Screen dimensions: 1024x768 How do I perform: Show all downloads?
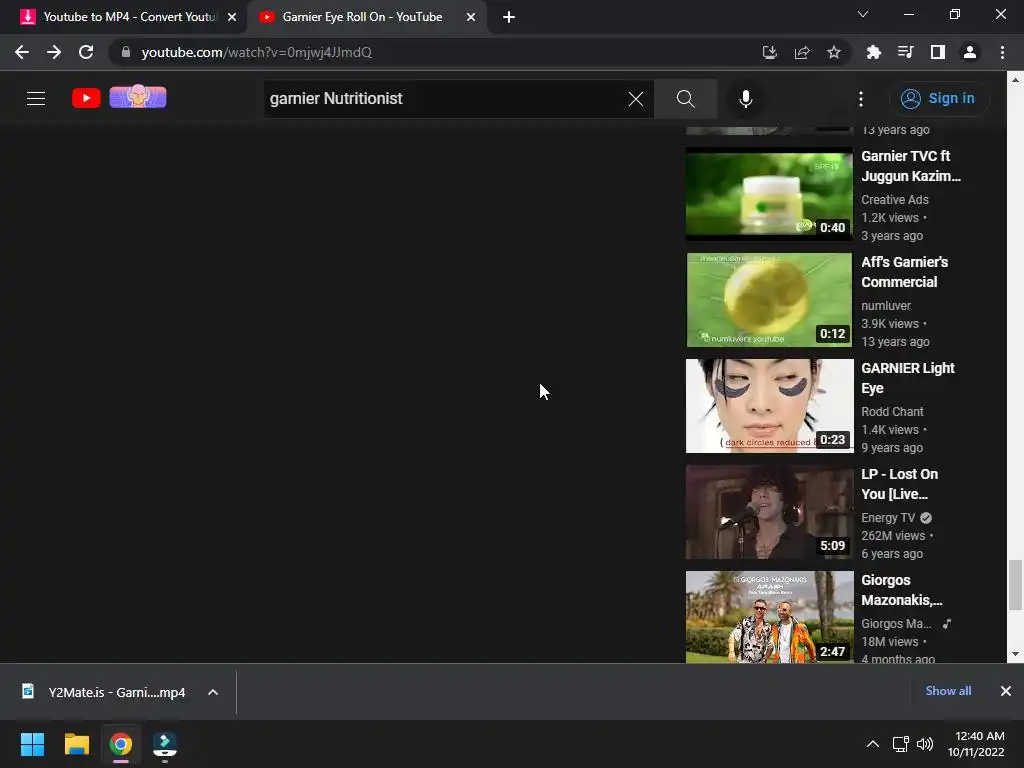[948, 691]
